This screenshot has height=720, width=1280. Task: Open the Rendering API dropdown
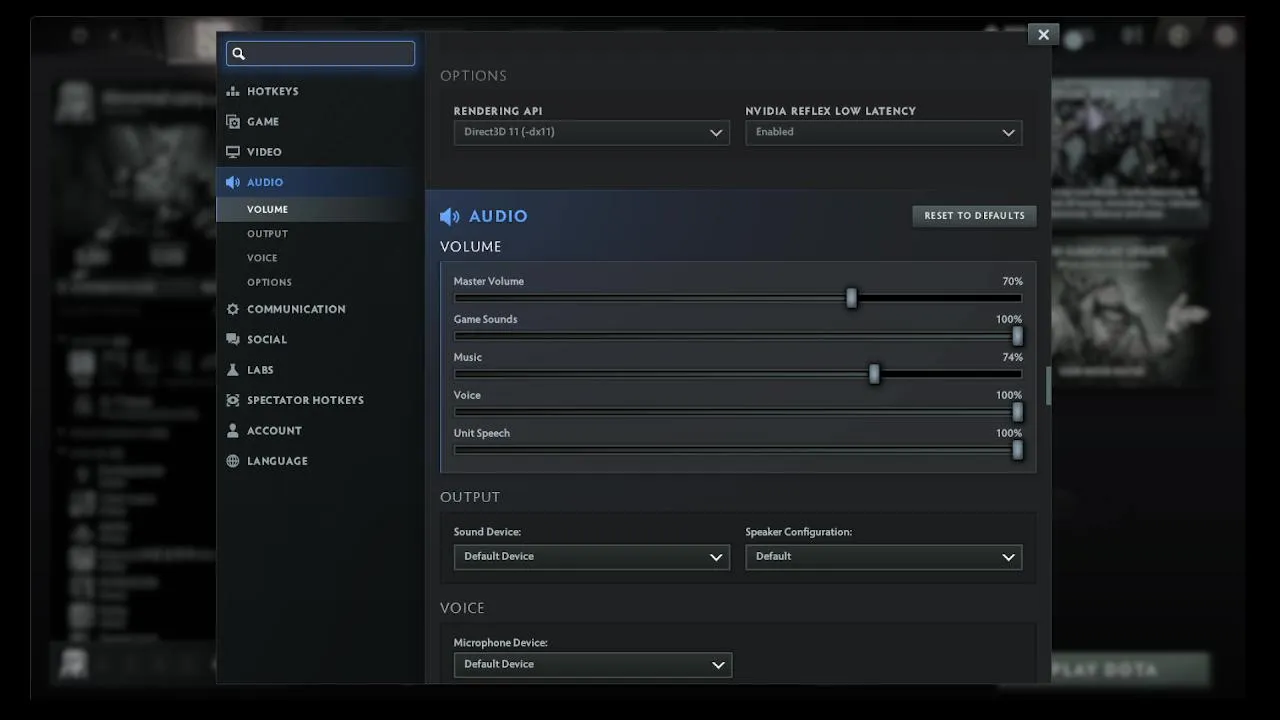592,132
